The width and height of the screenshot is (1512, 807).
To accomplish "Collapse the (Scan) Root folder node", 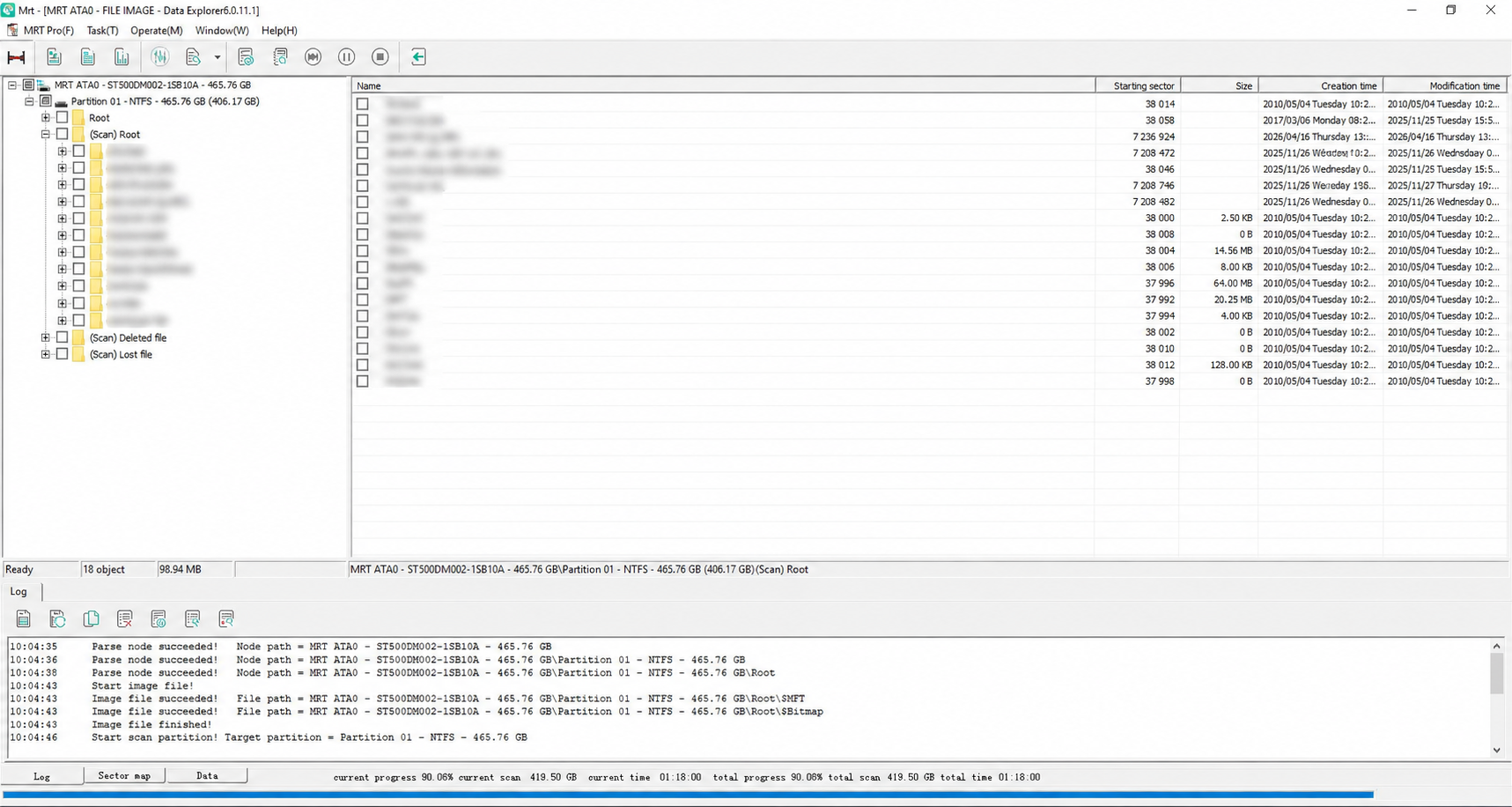I will click(46, 135).
